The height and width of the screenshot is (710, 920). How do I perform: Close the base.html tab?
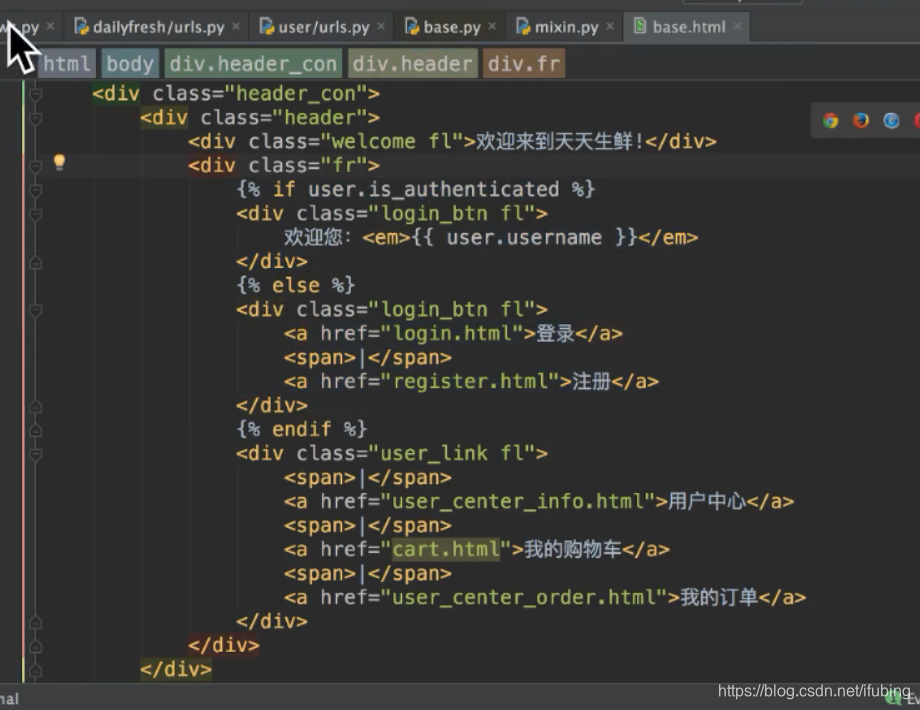click(x=738, y=26)
